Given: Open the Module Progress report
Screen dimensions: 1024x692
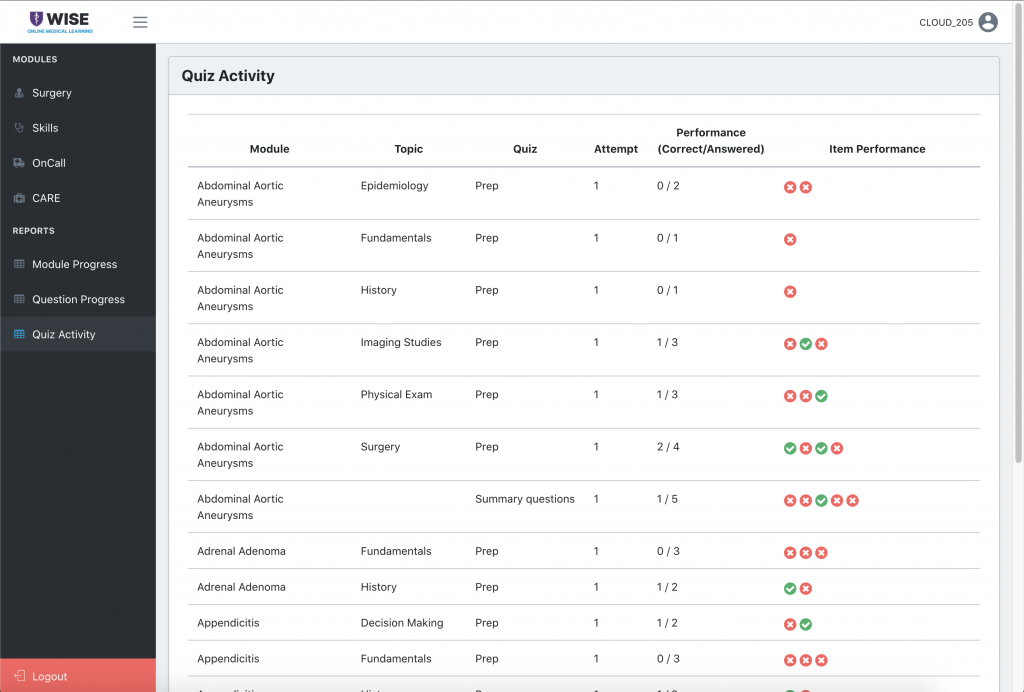Looking at the screenshot, I should click(x=74, y=264).
